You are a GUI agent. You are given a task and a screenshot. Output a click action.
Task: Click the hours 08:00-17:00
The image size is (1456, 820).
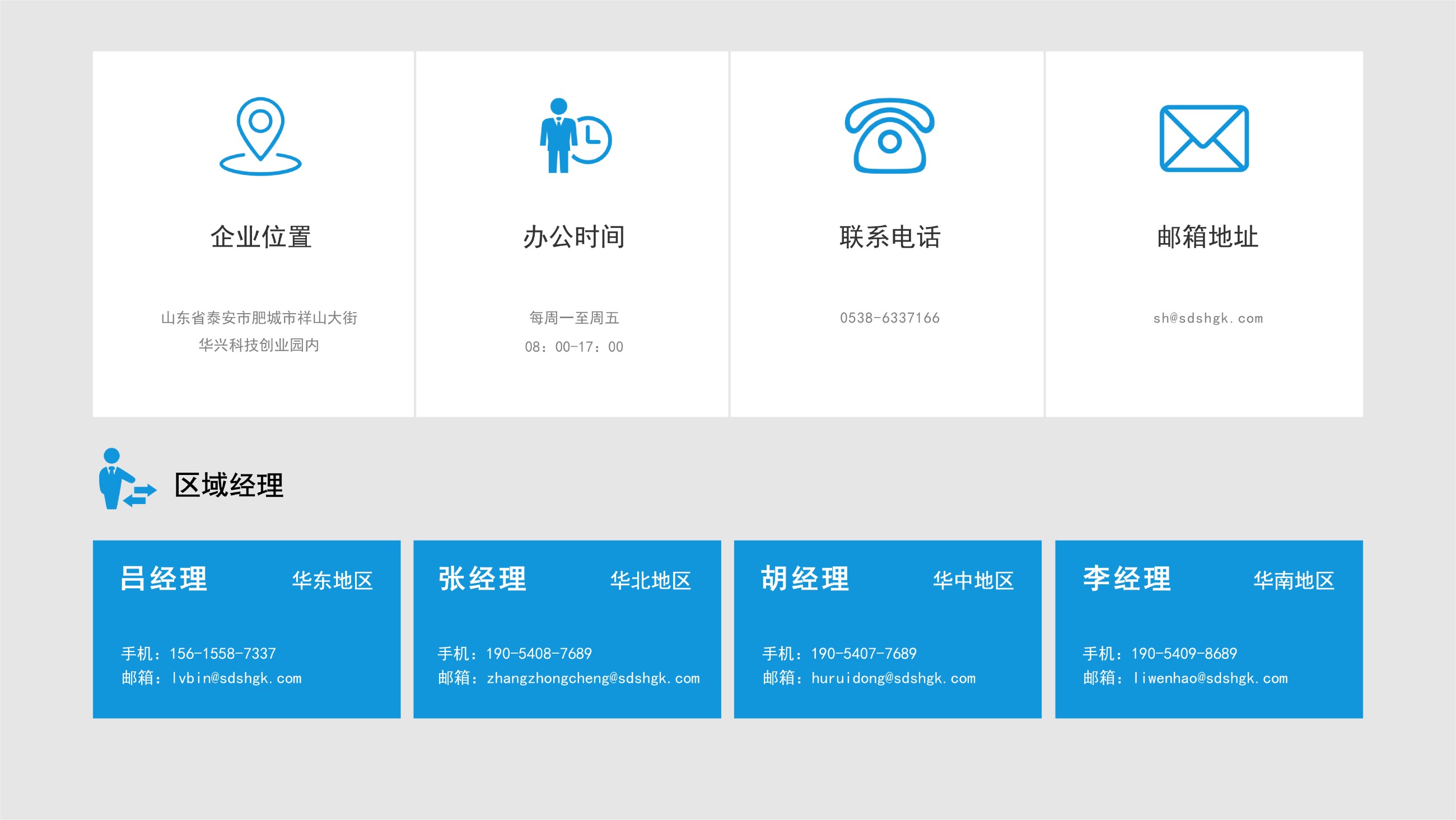[574, 347]
